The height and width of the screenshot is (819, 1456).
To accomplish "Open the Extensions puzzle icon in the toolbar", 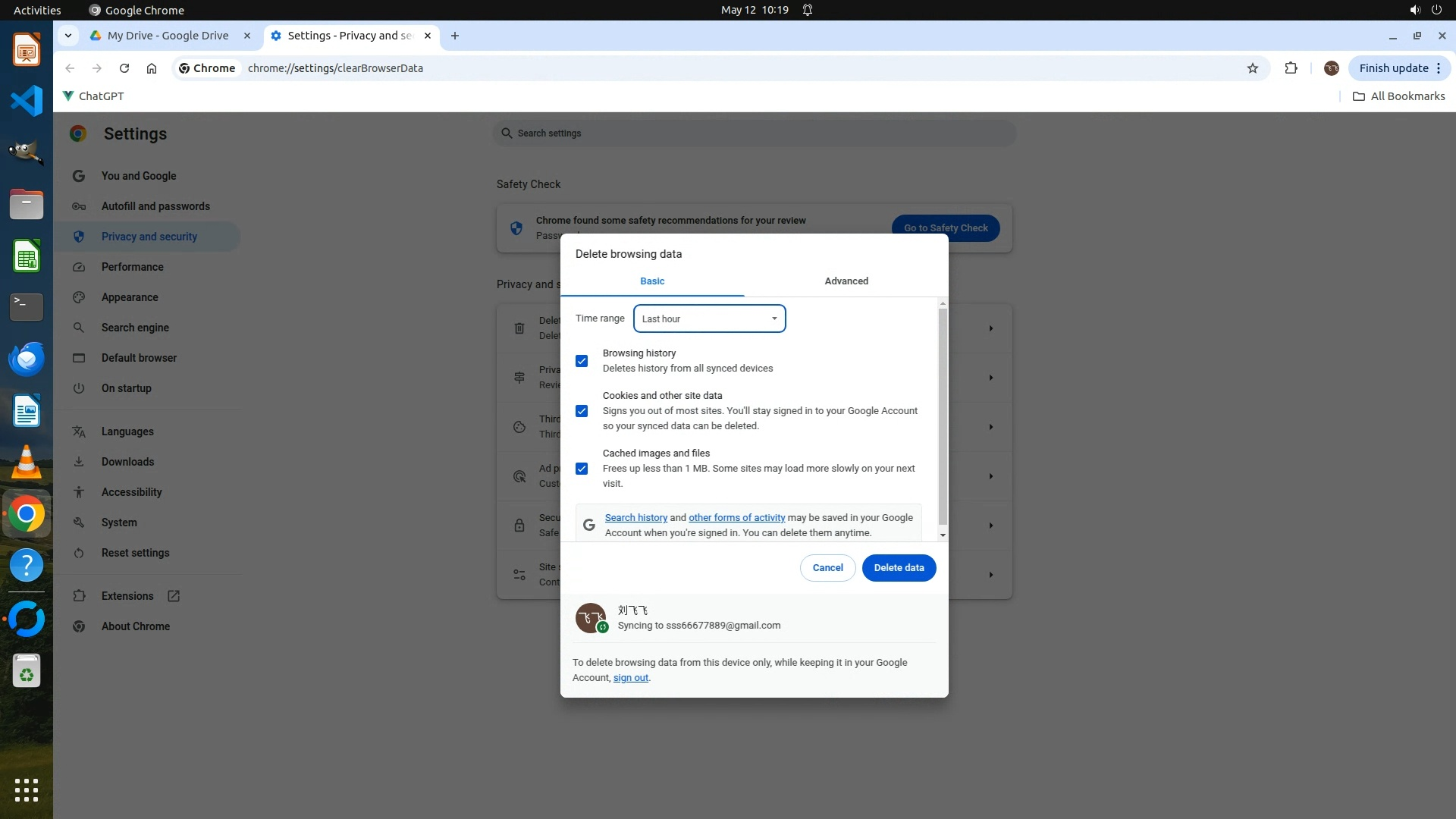I will click(x=1291, y=68).
